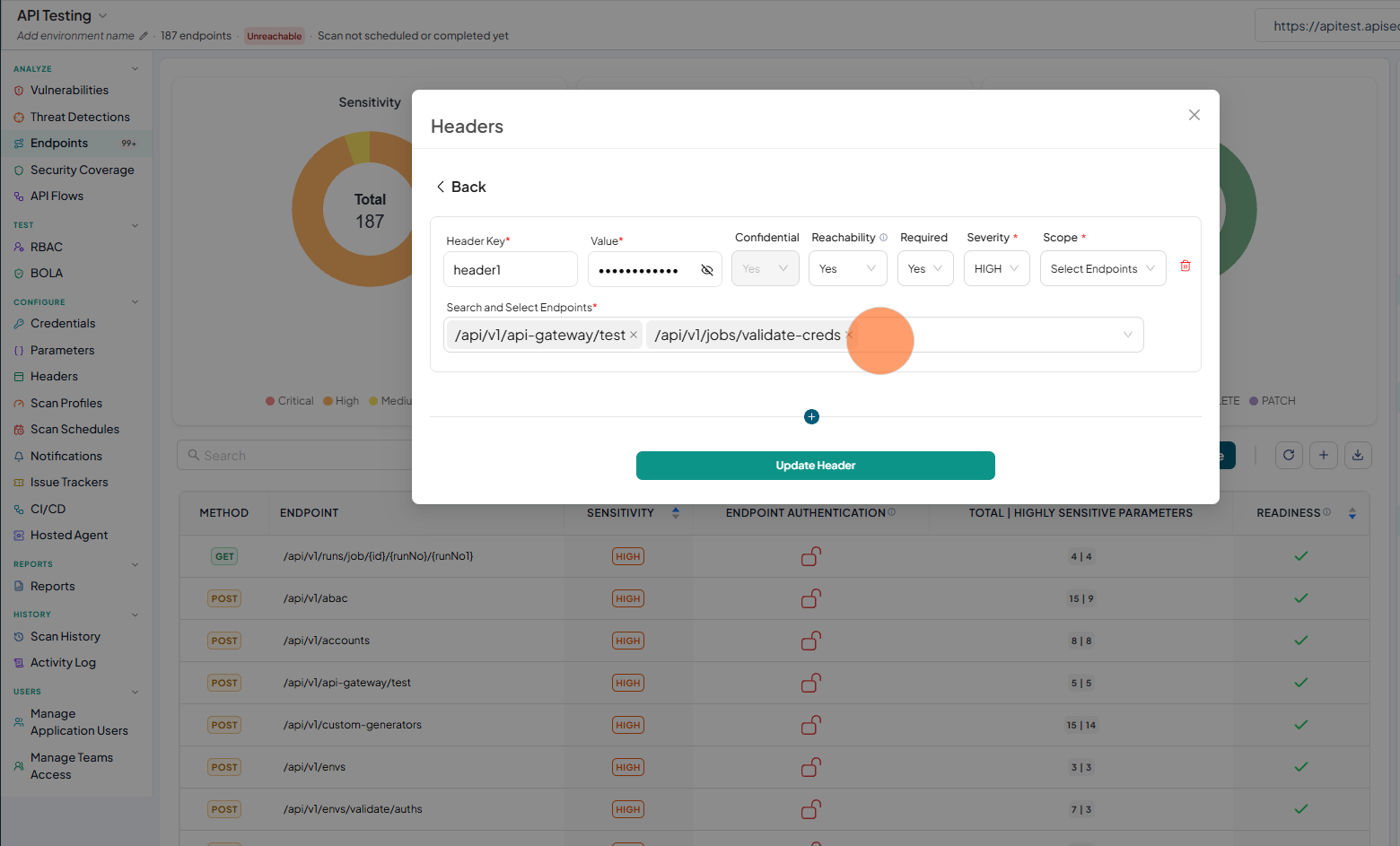
Task: Click the Critical legend color dot
Action: point(270,401)
